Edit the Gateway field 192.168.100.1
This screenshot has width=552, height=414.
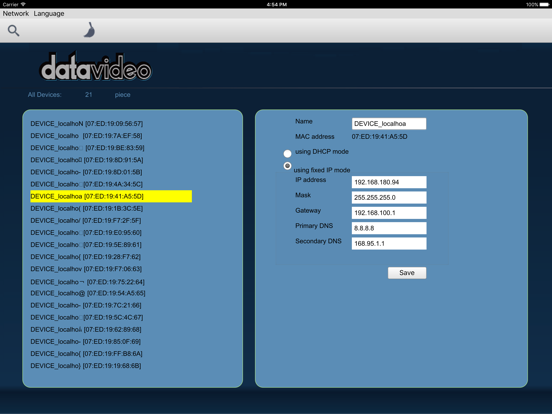pyautogui.click(x=389, y=213)
